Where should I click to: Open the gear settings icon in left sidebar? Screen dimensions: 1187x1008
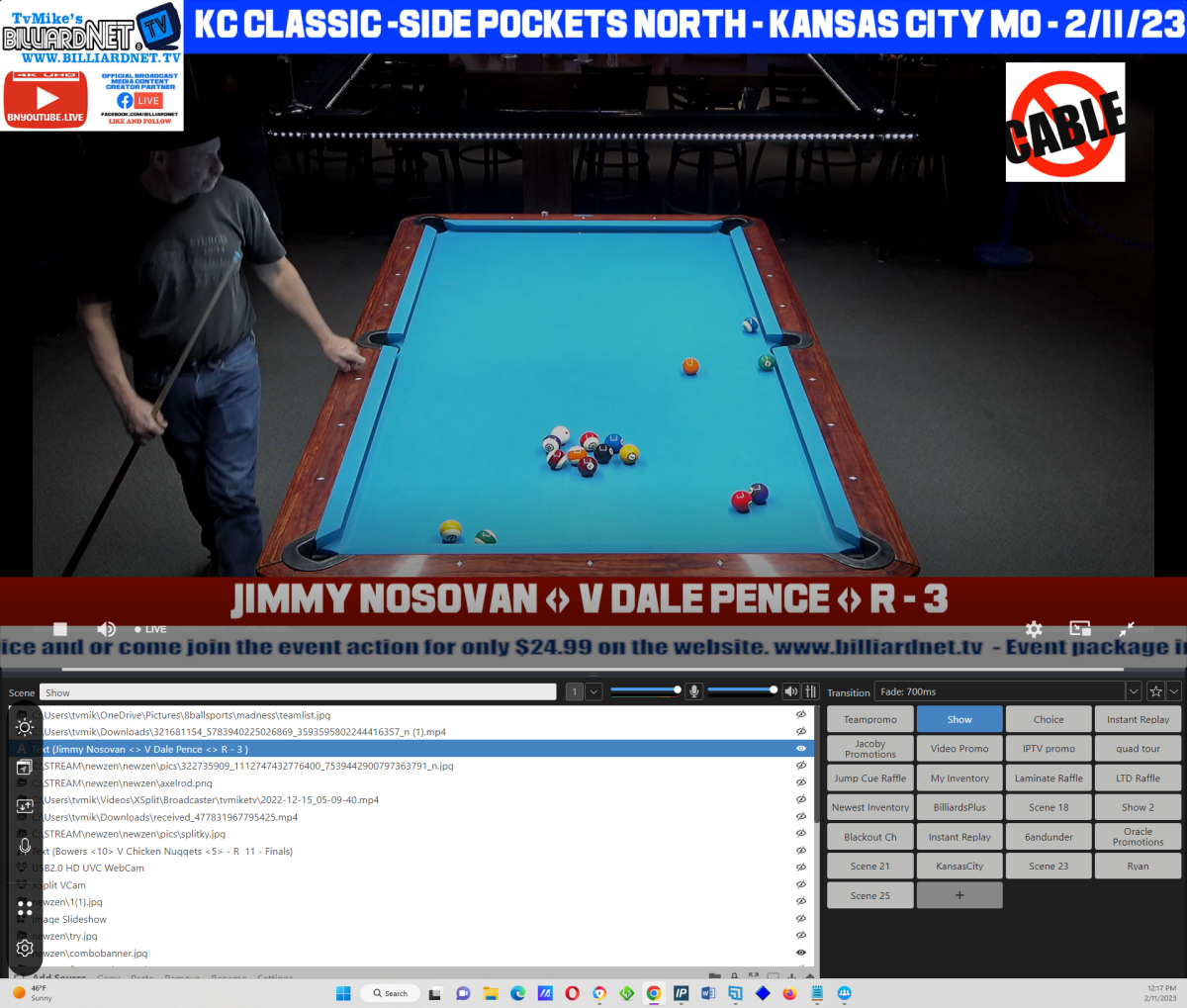point(25,948)
